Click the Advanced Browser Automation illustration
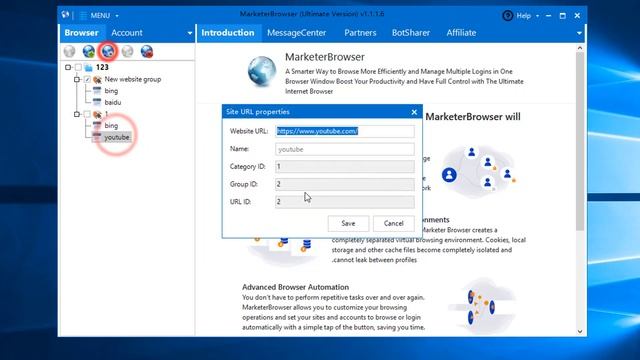 (x=482, y=306)
